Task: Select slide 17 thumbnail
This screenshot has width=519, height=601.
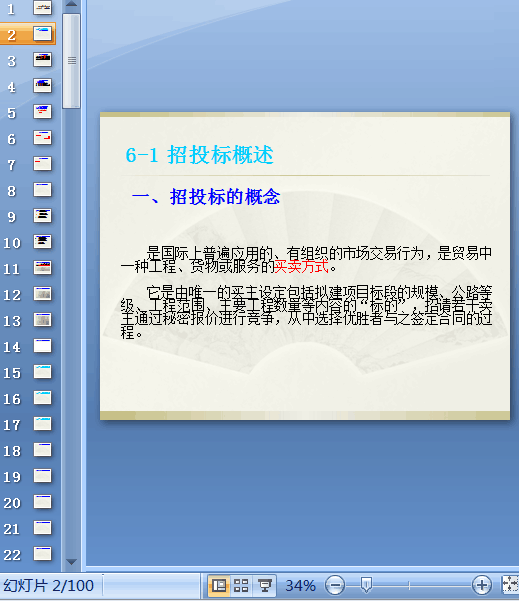Action: pyautogui.click(x=43, y=424)
